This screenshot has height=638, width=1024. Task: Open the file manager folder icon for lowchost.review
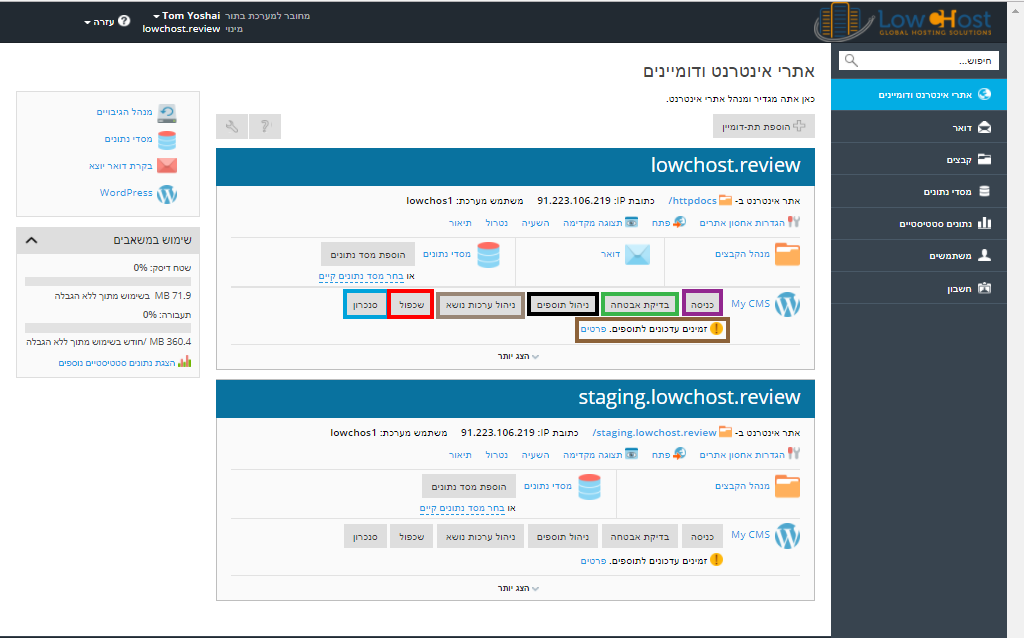tap(788, 255)
